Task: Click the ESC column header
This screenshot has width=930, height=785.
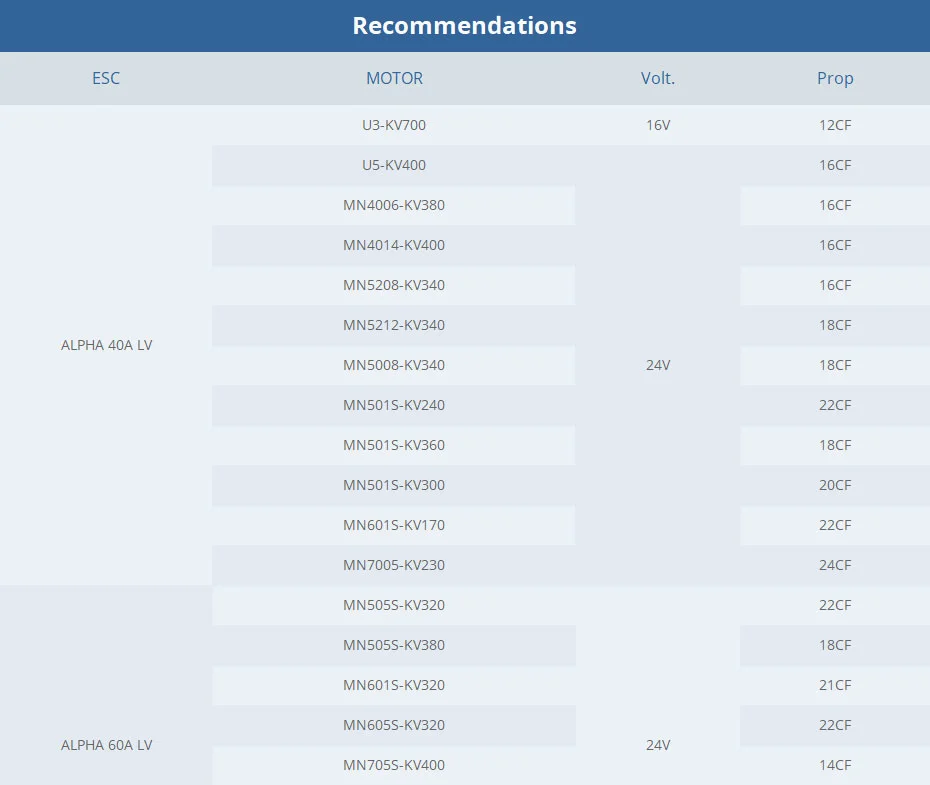Action: 106,78
